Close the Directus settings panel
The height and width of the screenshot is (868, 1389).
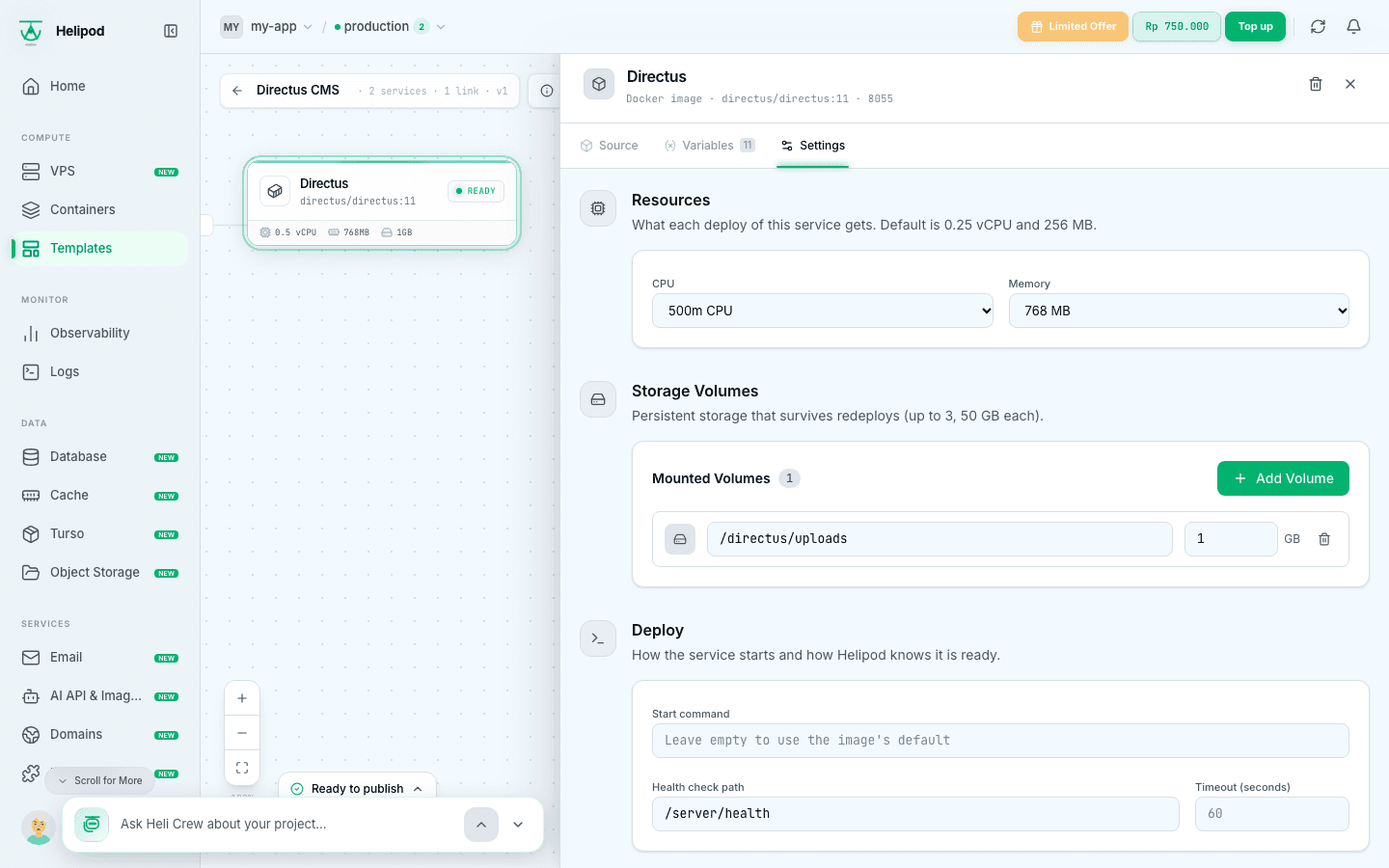coord(1350,84)
